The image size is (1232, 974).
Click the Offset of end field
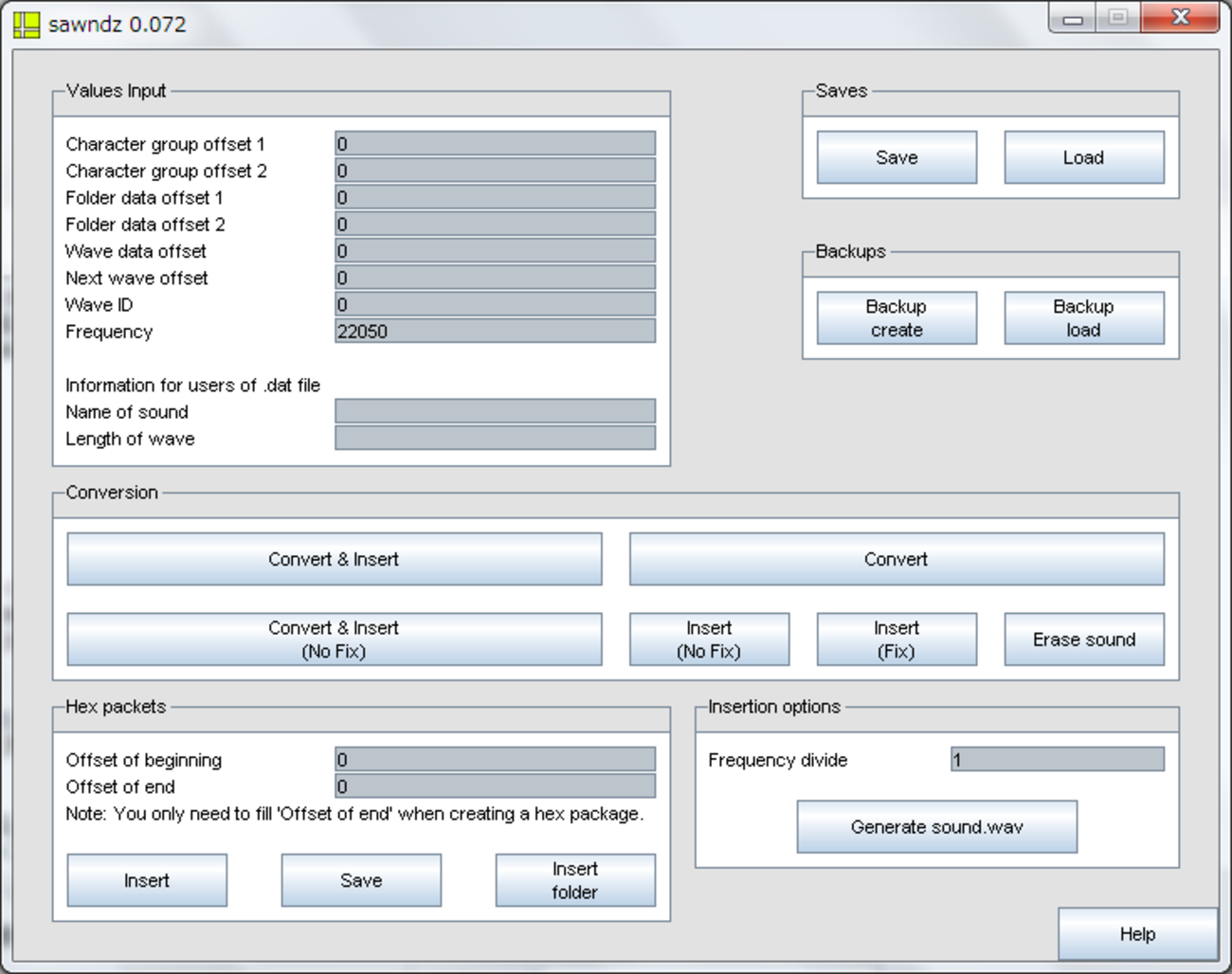[495, 786]
